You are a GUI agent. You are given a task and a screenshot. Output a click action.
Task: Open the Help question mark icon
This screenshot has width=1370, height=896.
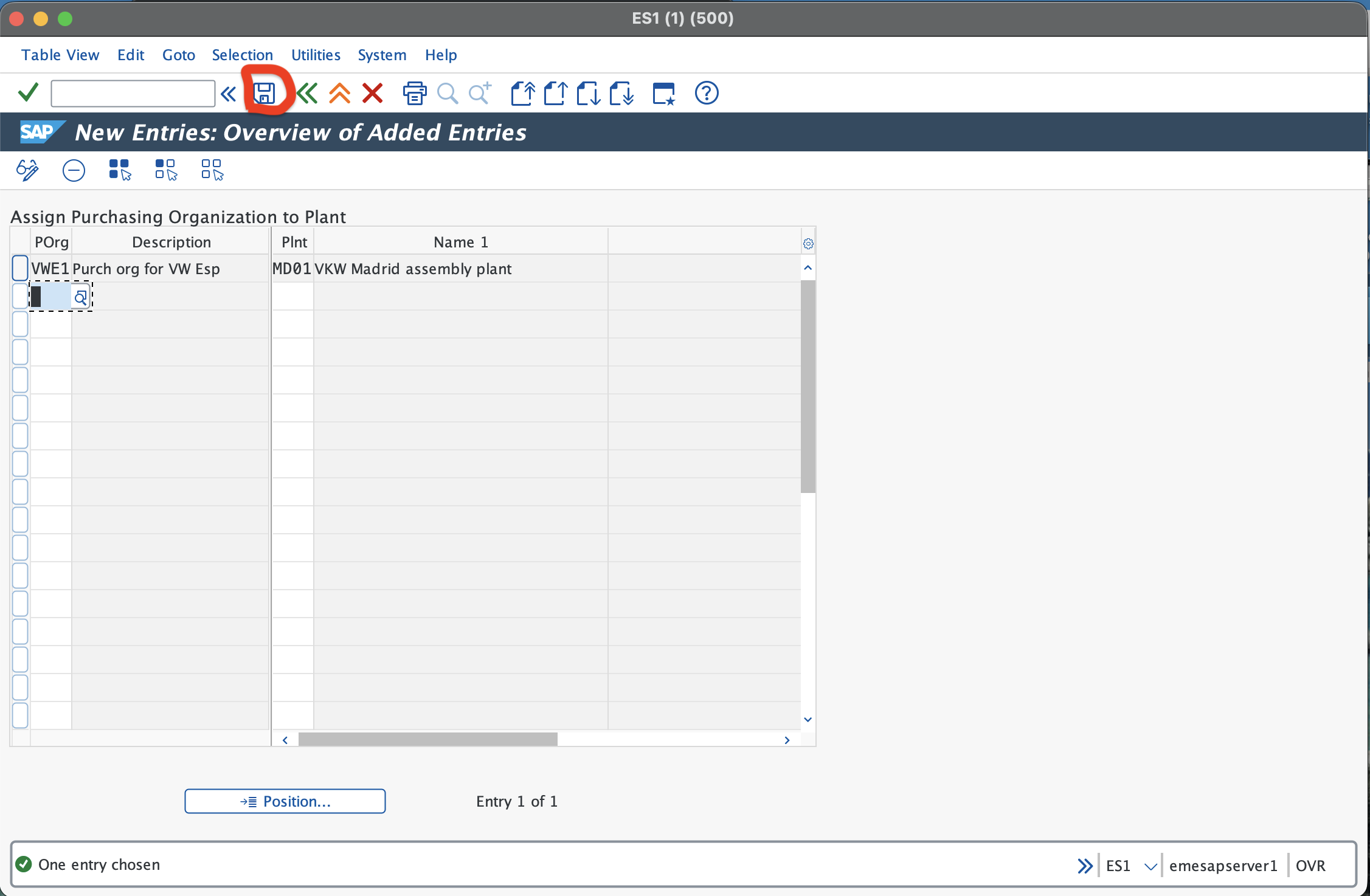coord(707,93)
